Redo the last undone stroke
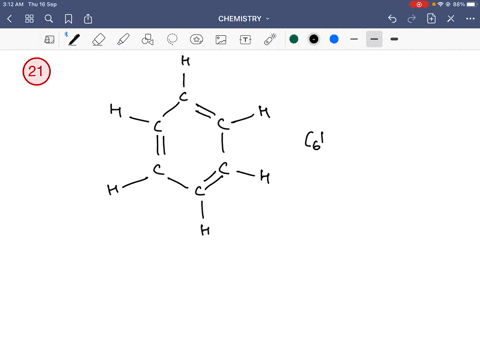This screenshot has width=480, height=360. point(412,19)
